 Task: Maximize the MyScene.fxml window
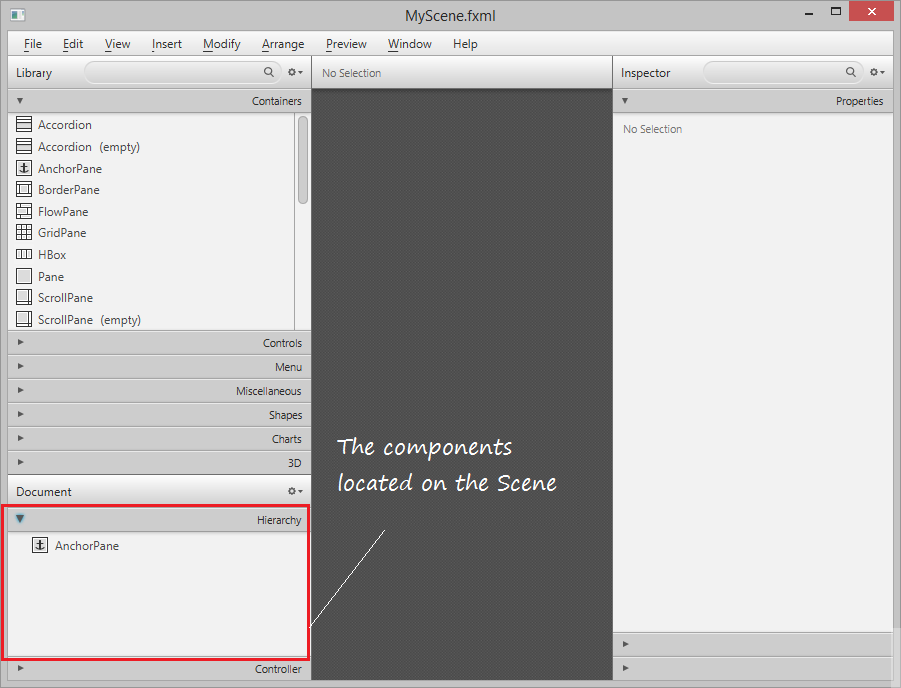(x=835, y=11)
